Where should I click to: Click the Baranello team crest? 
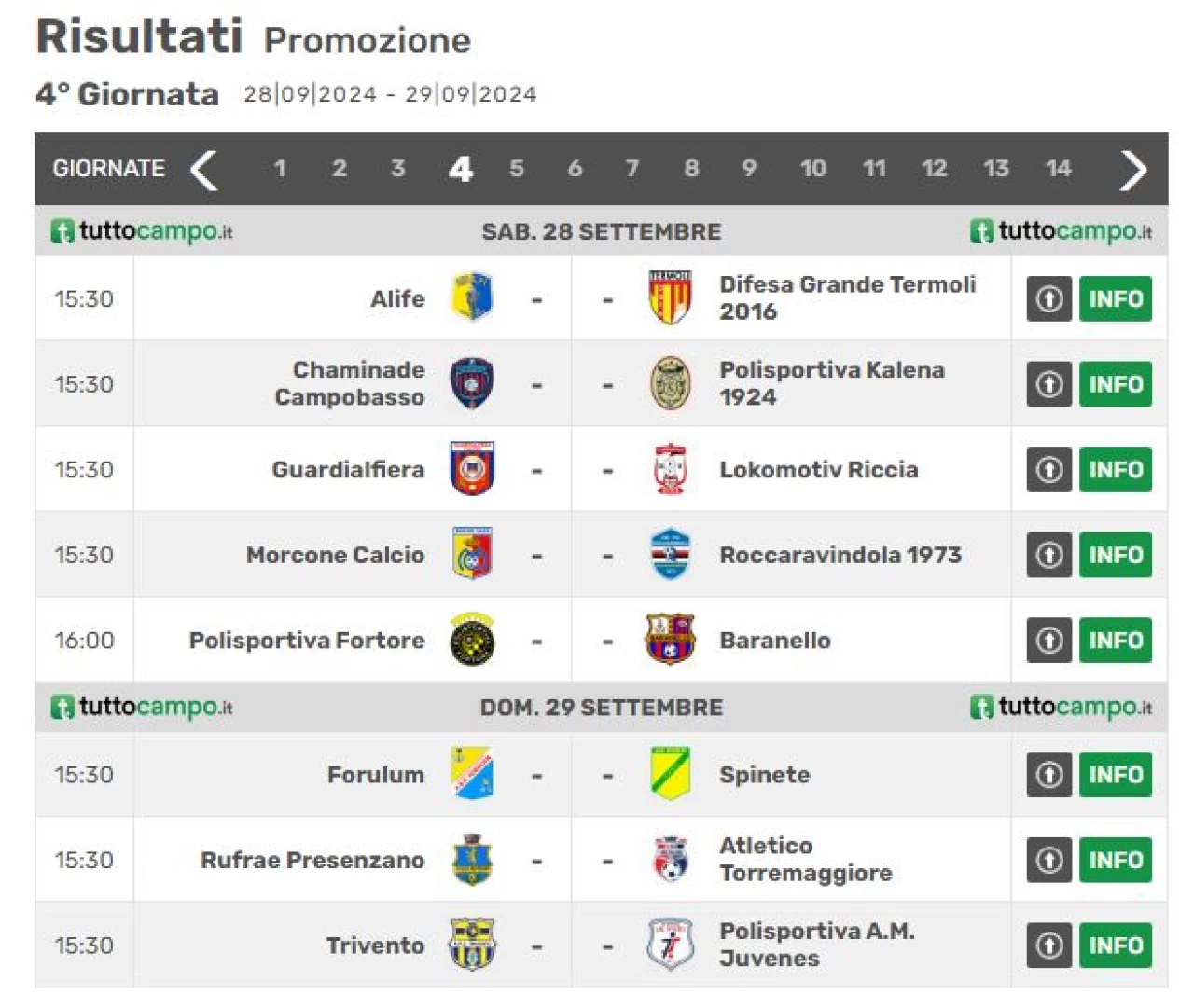tap(670, 640)
